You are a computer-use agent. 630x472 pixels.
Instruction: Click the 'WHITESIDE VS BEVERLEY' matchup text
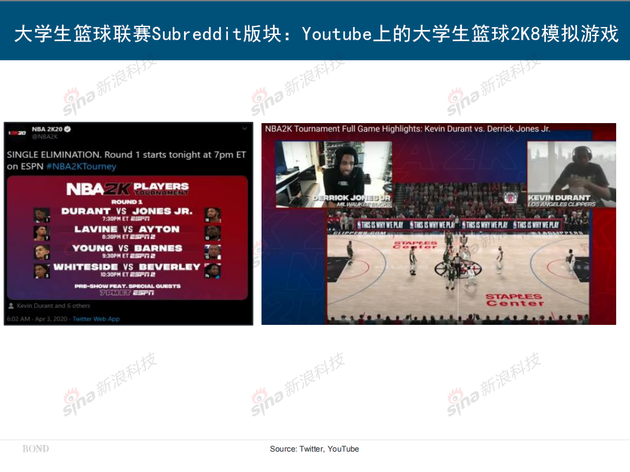(x=127, y=267)
